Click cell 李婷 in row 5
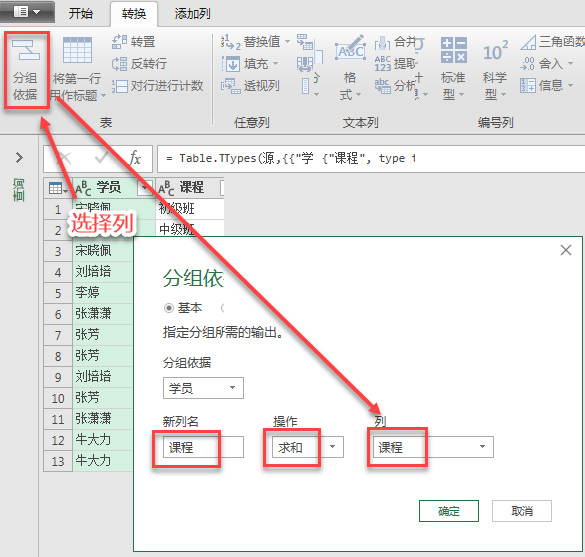Viewport: 585px width, 557px height. point(102,292)
